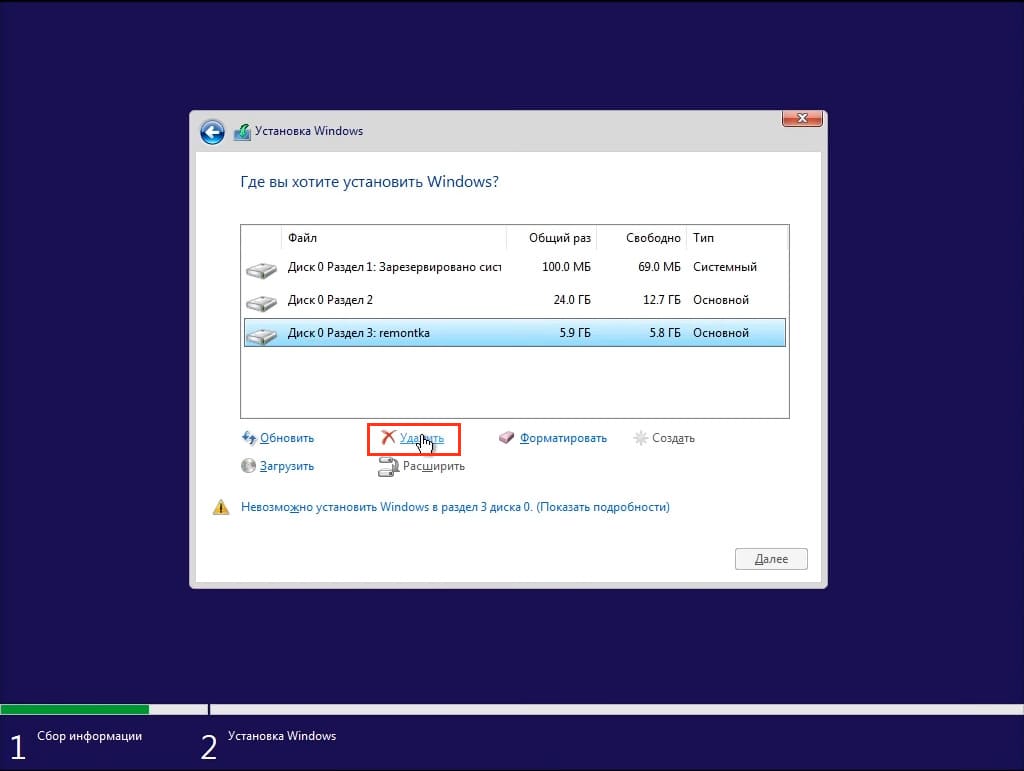This screenshot has height=771, width=1024.
Task: Click the Системный type cell
Action: pos(725,267)
